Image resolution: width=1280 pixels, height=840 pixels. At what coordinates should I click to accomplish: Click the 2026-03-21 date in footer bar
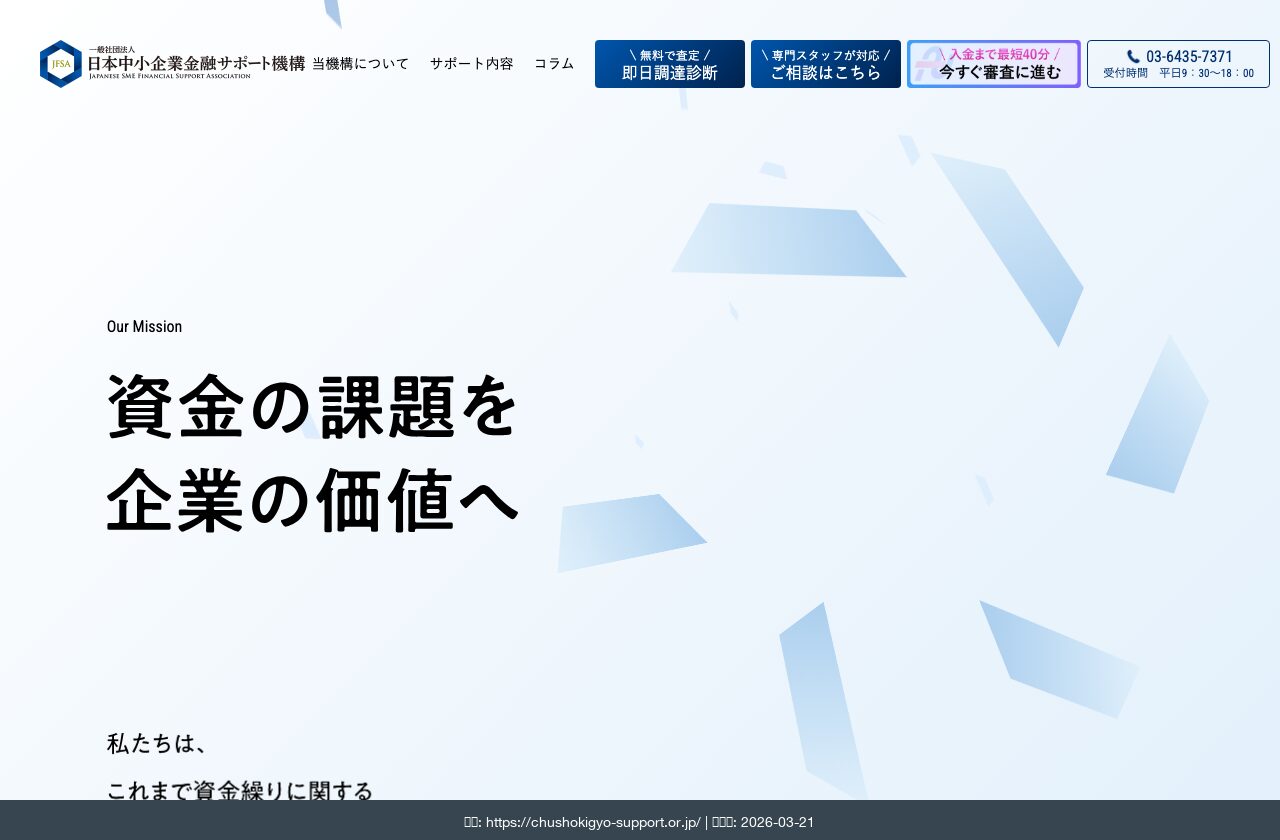(776, 822)
